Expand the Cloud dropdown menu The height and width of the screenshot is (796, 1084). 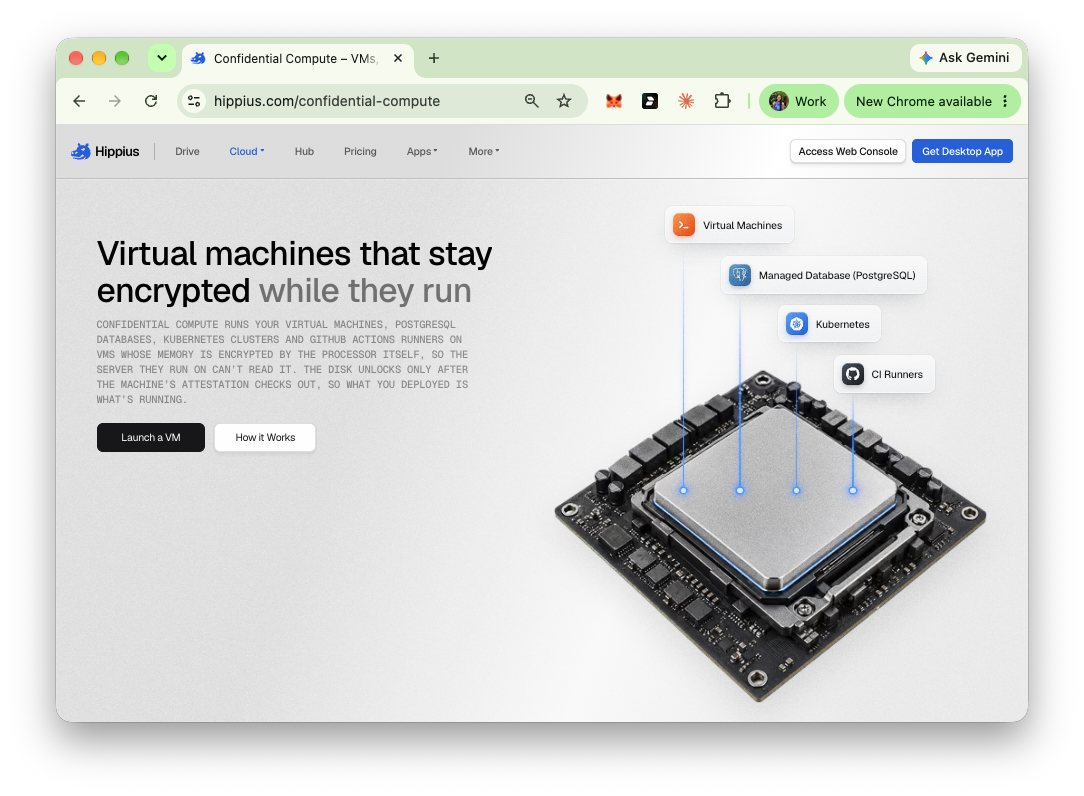[x=247, y=151]
